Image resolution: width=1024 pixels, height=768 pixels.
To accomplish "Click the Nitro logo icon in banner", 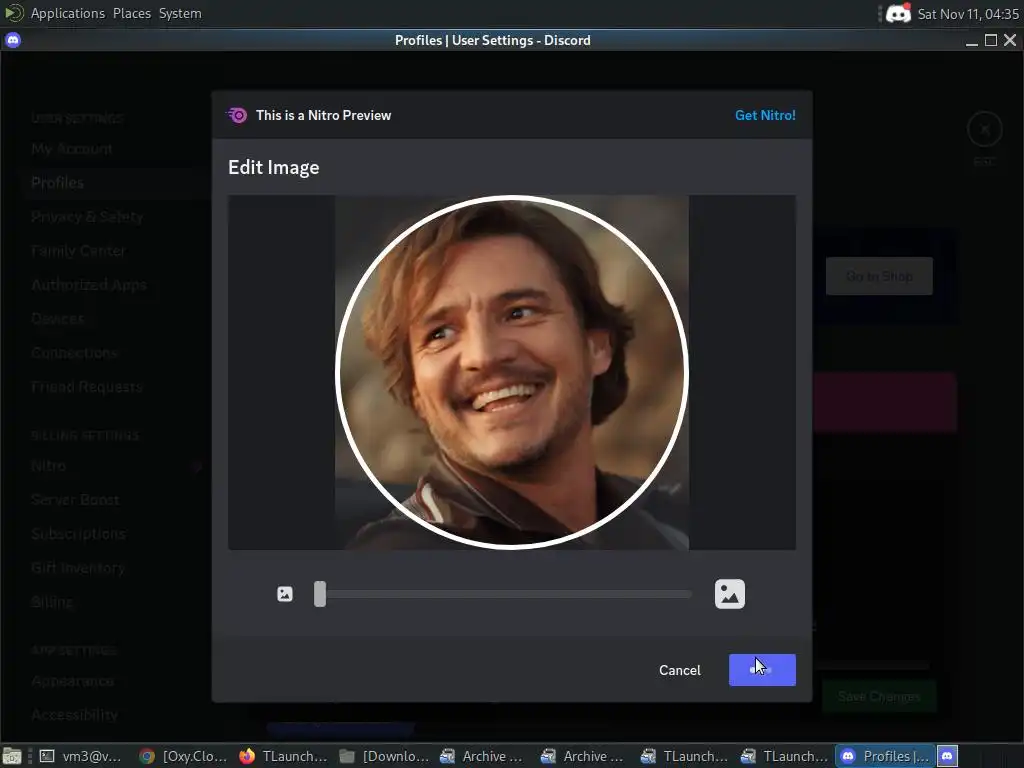I will click(x=237, y=116).
